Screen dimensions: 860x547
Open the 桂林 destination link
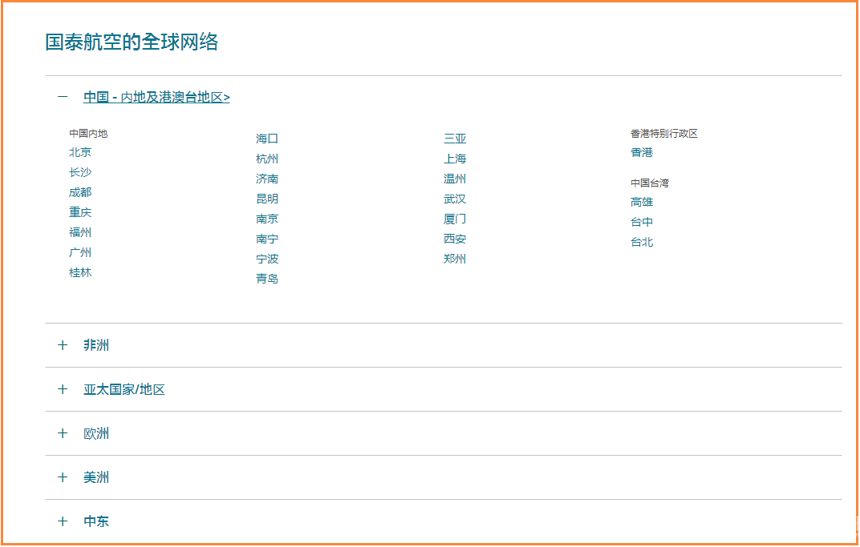coord(80,273)
